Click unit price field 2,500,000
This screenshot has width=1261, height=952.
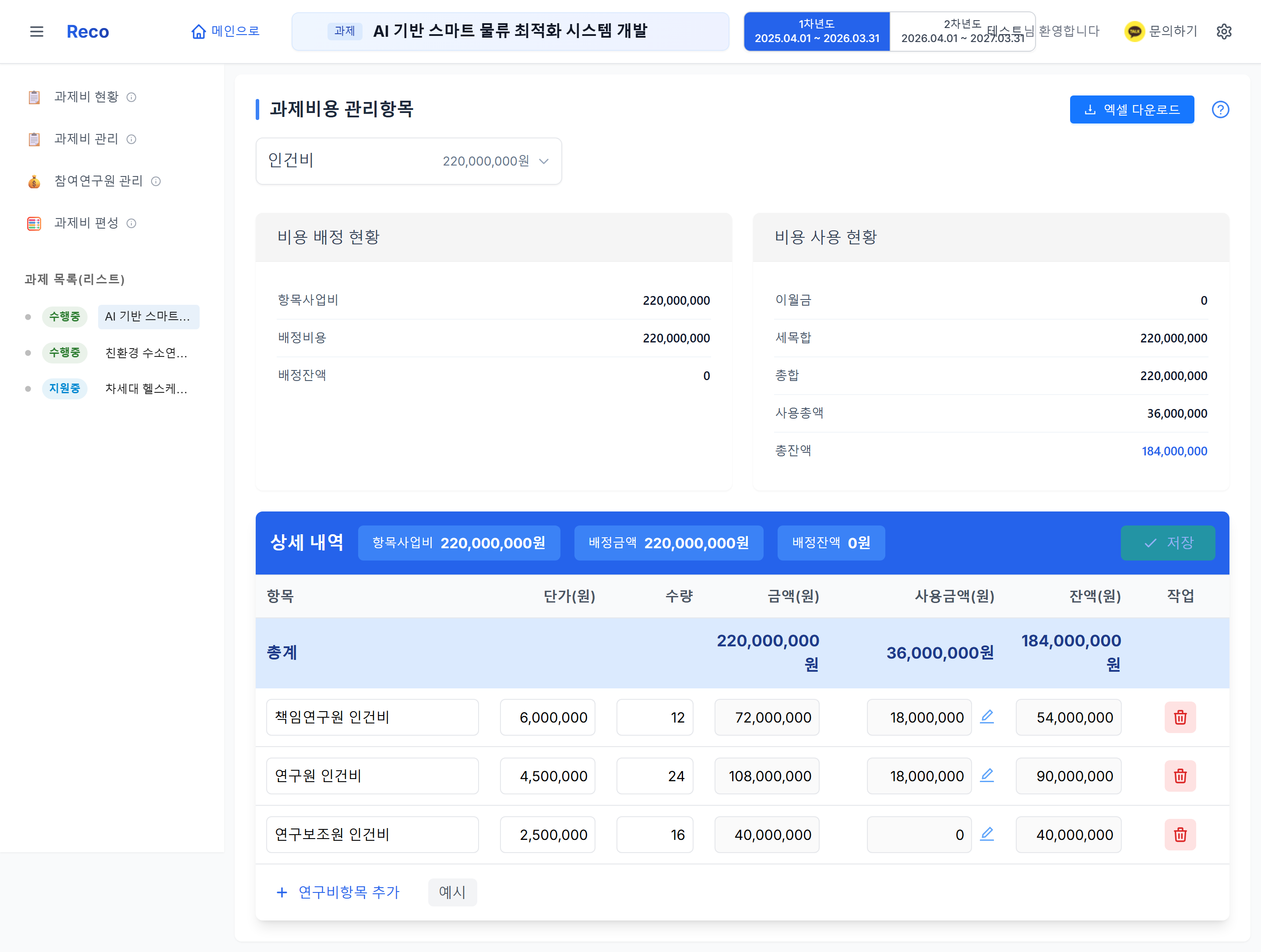tap(547, 835)
